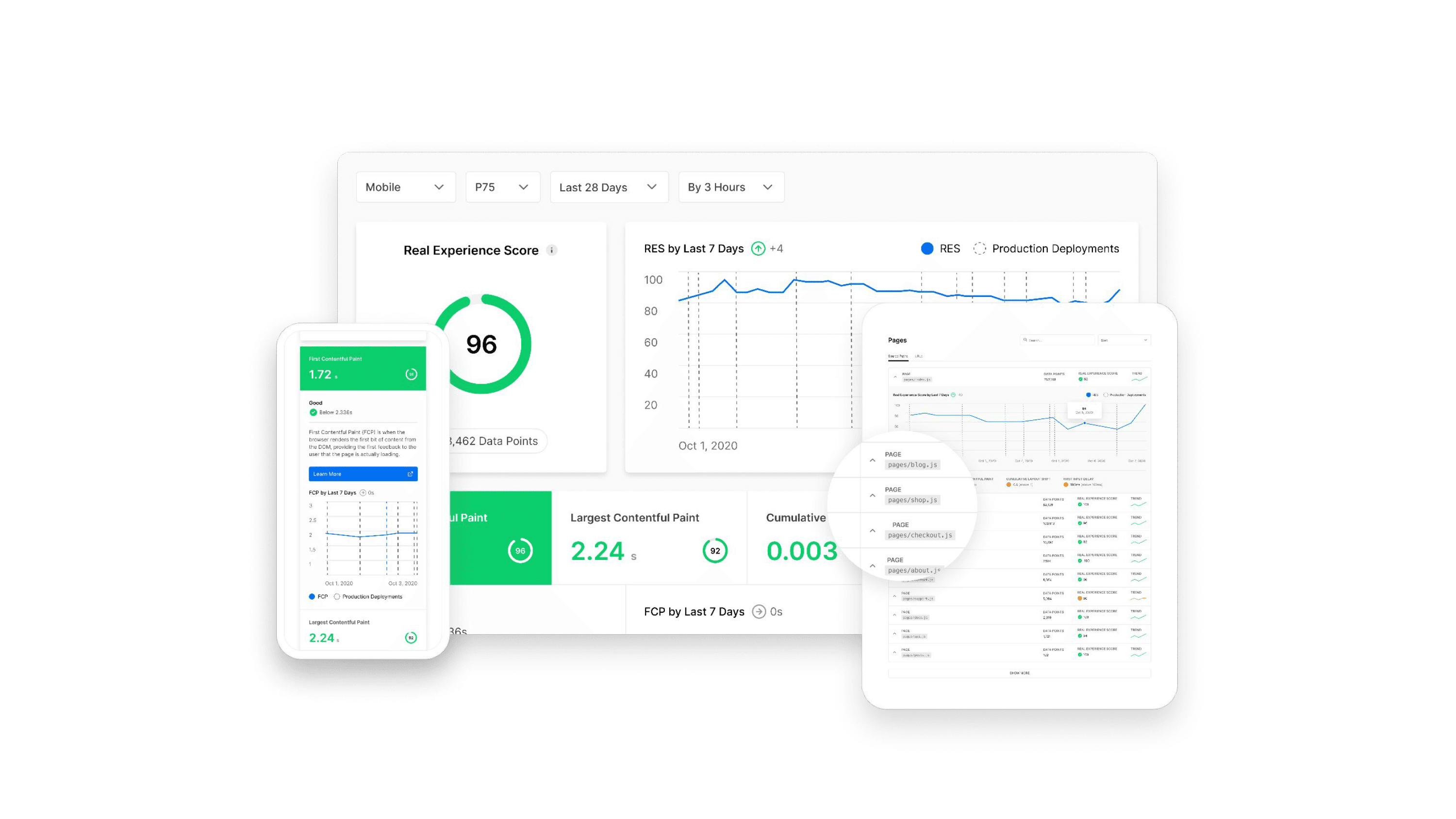This screenshot has width=1456, height=819.
Task: Open the Mobile device dropdown
Action: click(405, 187)
